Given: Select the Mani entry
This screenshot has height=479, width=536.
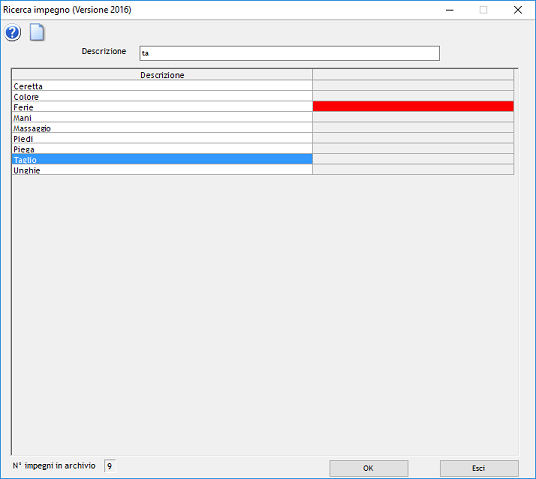Looking at the screenshot, I should point(162,118).
